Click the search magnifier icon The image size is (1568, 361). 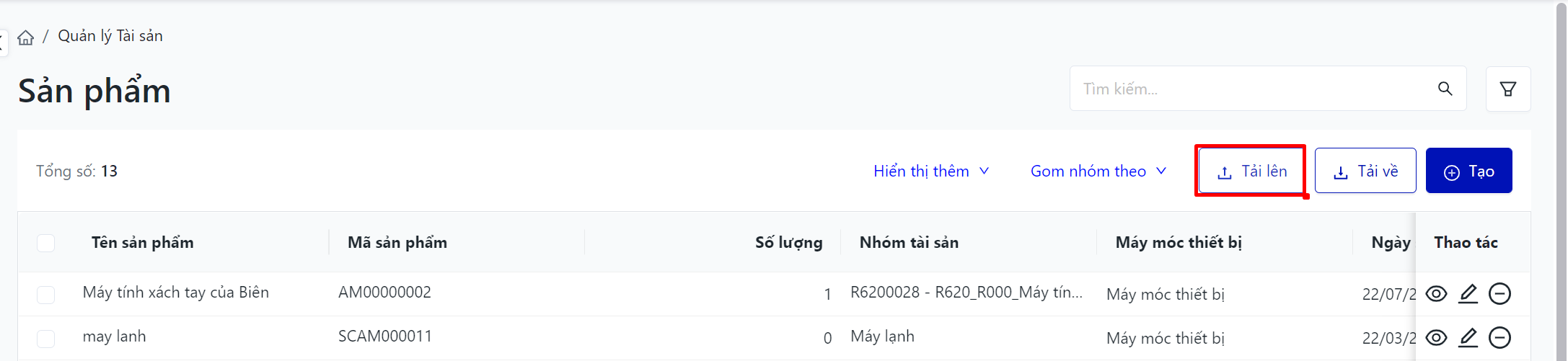[1445, 89]
